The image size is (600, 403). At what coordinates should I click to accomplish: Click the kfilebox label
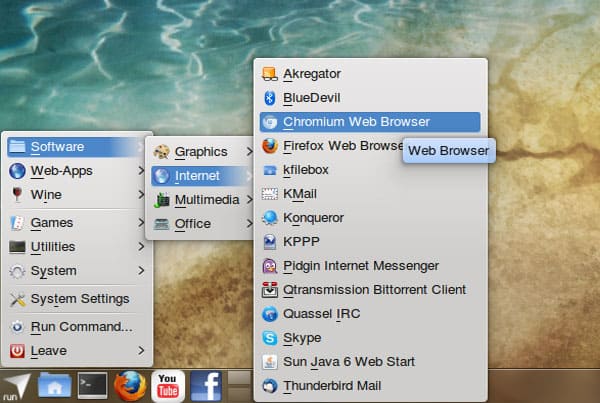pos(306,170)
